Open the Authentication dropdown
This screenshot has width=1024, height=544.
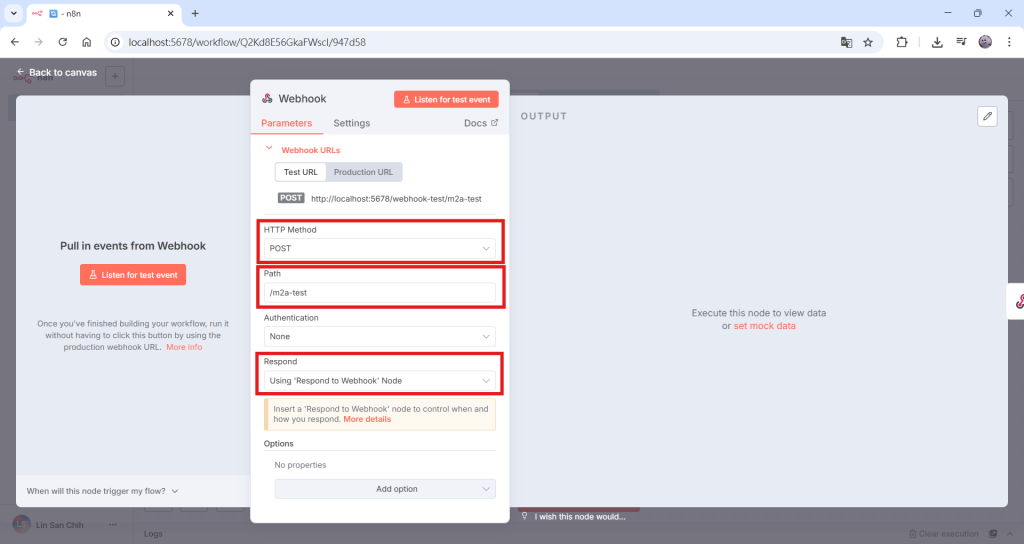[x=379, y=336]
